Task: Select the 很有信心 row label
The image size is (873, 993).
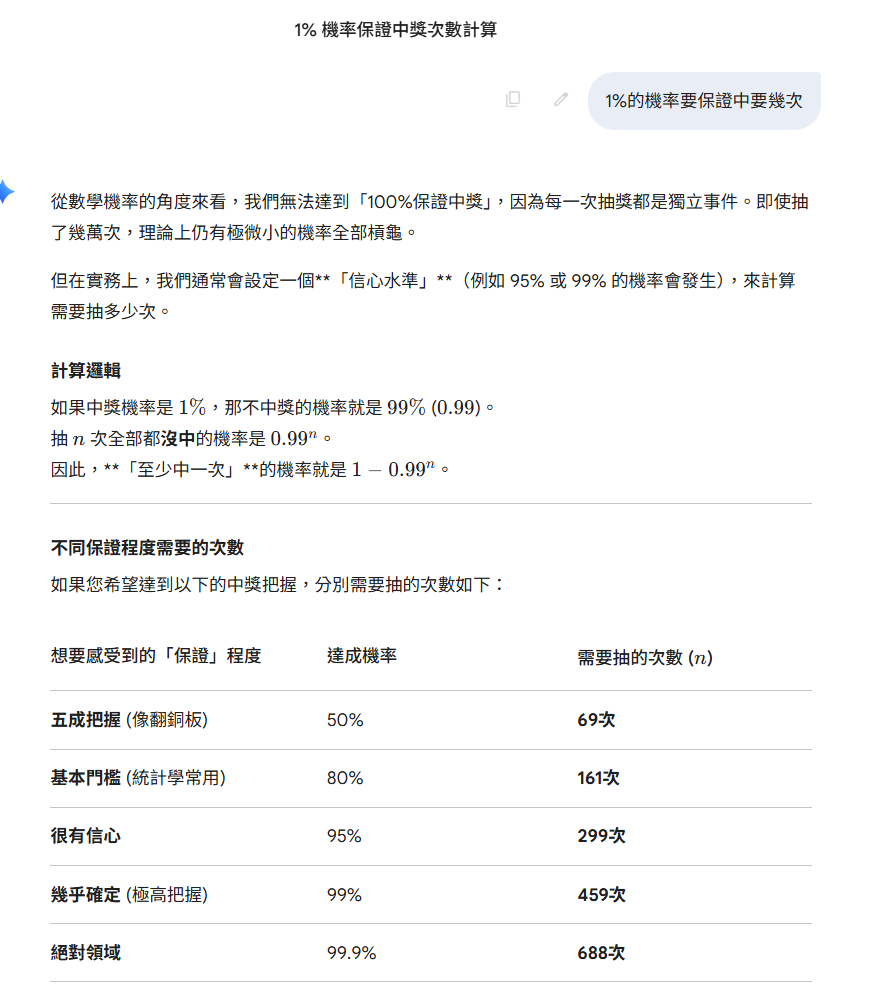Action: pyautogui.click(x=86, y=836)
